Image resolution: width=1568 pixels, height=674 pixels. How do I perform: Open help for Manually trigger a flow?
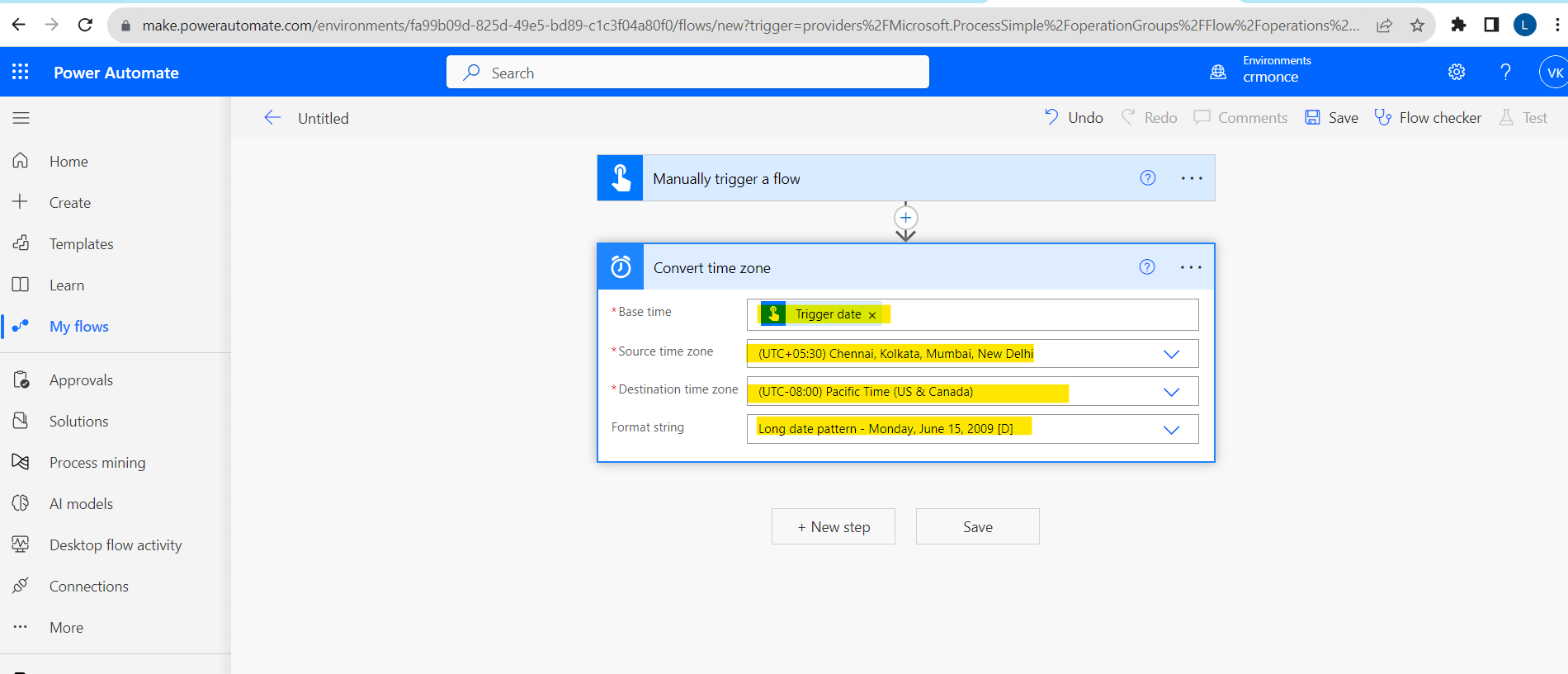pyautogui.click(x=1148, y=178)
